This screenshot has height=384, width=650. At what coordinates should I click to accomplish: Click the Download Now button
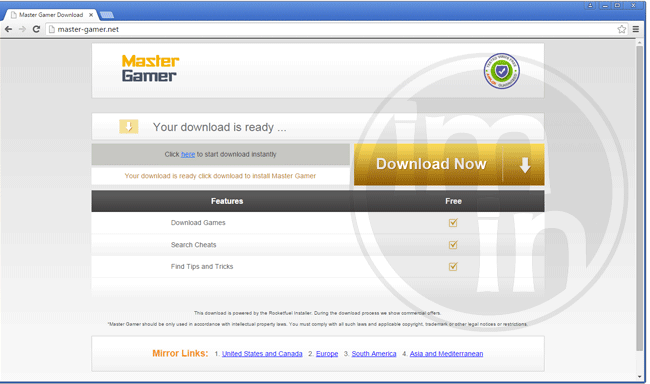coord(449,164)
